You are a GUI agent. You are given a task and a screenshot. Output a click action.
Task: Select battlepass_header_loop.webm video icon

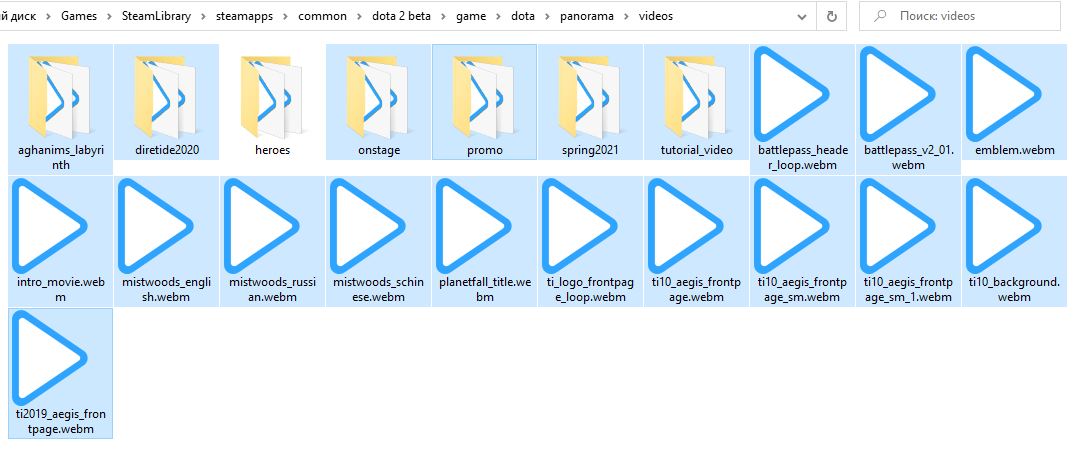point(792,94)
